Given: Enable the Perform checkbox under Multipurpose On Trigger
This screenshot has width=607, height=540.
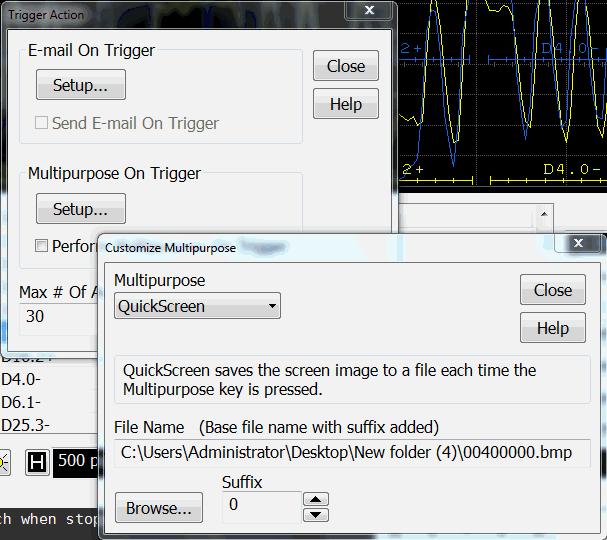Looking at the screenshot, I should 42,246.
